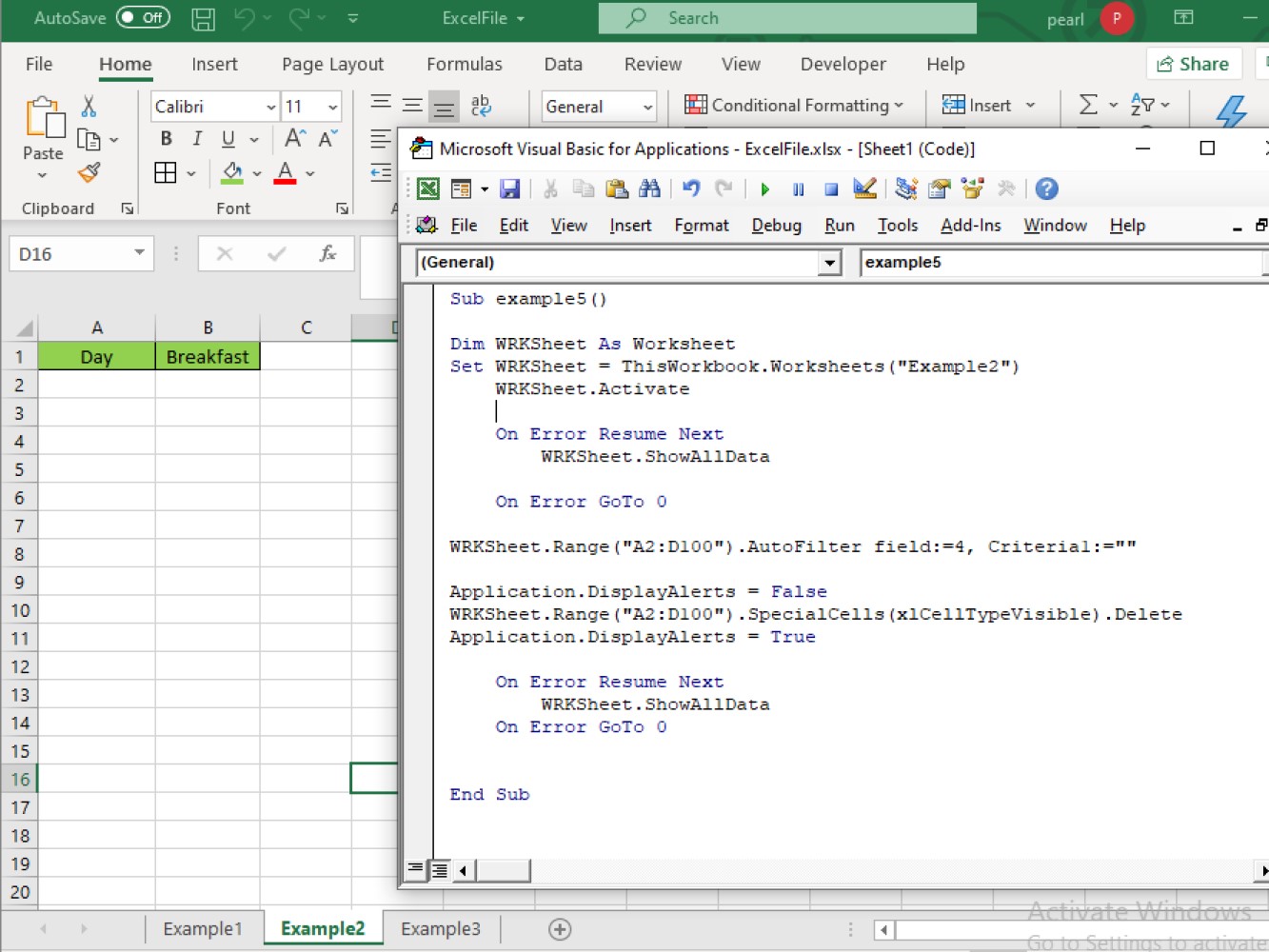This screenshot has height=952, width=1269.
Task: Open the General number format dropdown
Action: pos(647,107)
